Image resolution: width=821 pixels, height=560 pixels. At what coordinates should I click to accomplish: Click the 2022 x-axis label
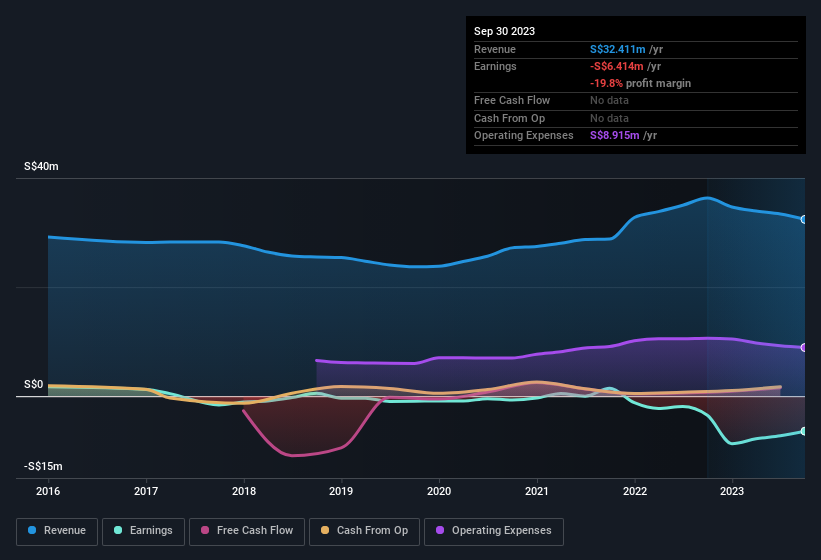coord(635,491)
